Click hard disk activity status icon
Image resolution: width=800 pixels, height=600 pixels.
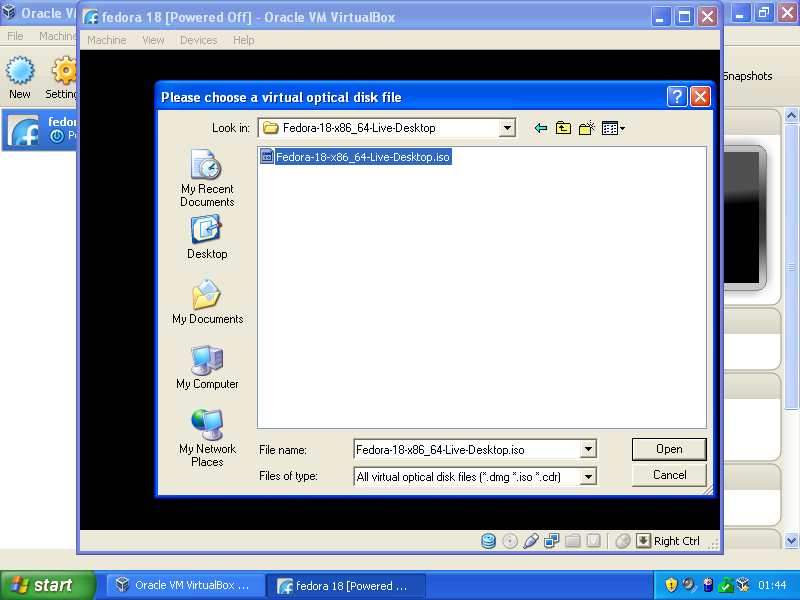[x=488, y=541]
